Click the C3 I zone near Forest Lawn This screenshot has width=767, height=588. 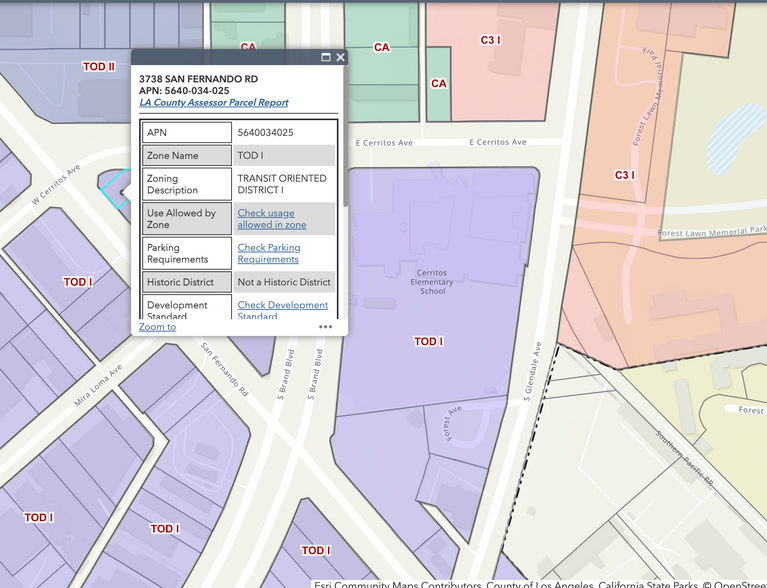[625, 176]
